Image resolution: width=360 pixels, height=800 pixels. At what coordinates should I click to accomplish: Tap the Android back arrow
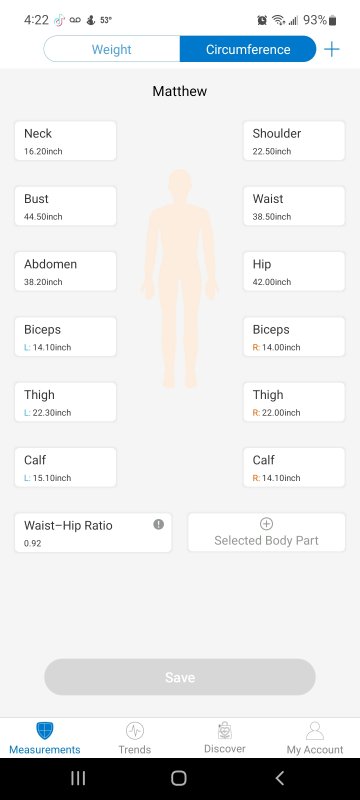point(279,778)
